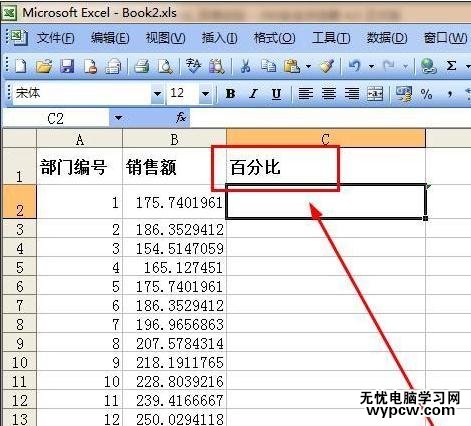This screenshot has width=471, height=426.
Task: Open Name Box dropdown arrow
Action: tap(118, 118)
